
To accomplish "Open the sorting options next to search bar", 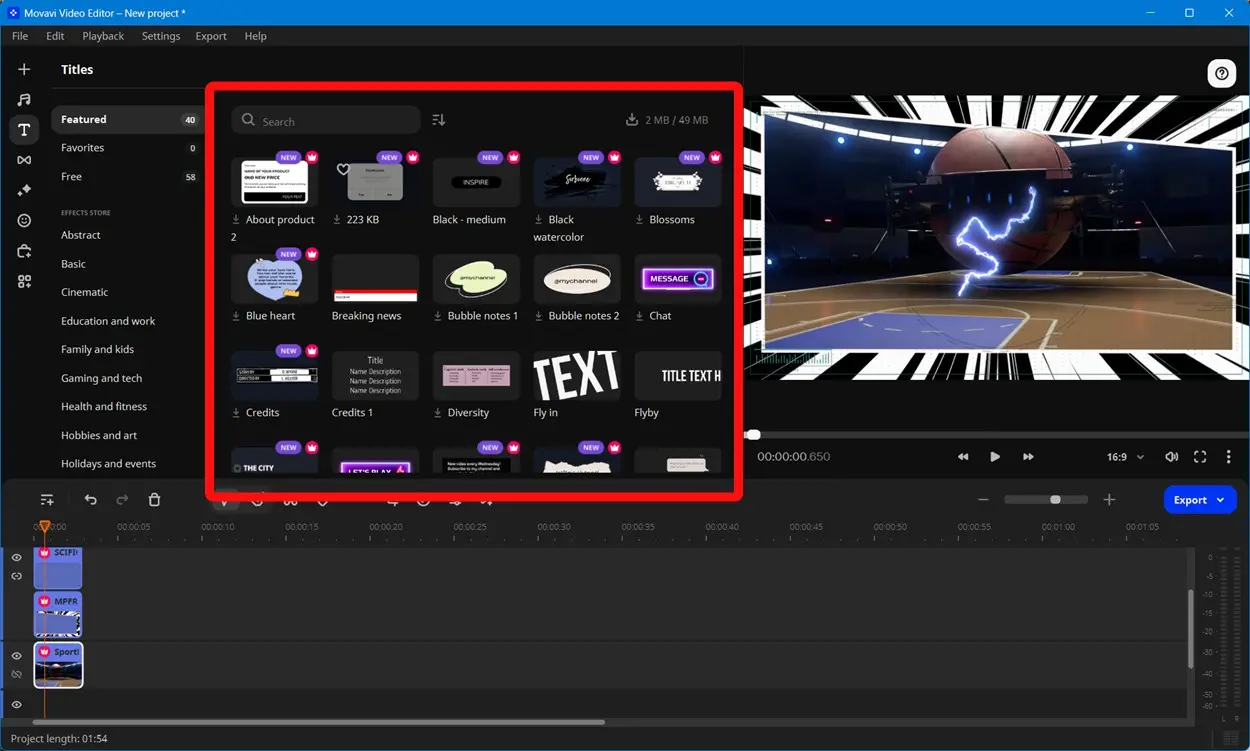I will tap(437, 119).
